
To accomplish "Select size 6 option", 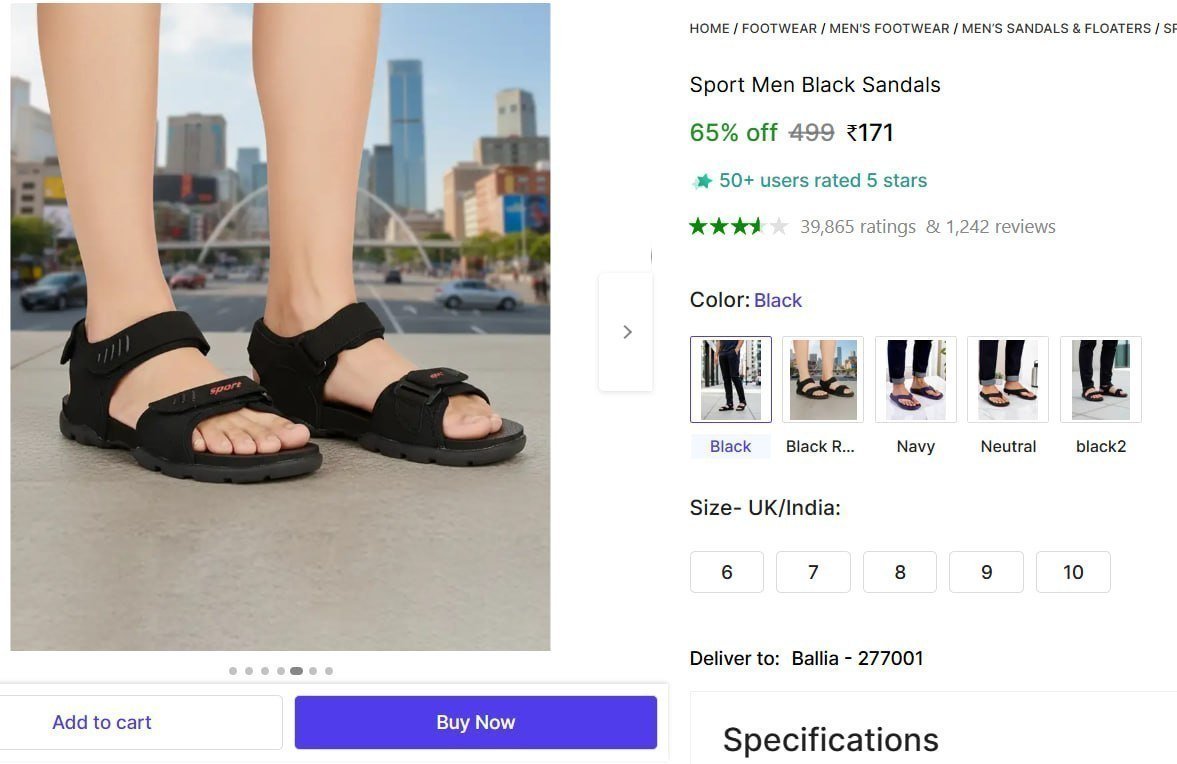I will 726,572.
